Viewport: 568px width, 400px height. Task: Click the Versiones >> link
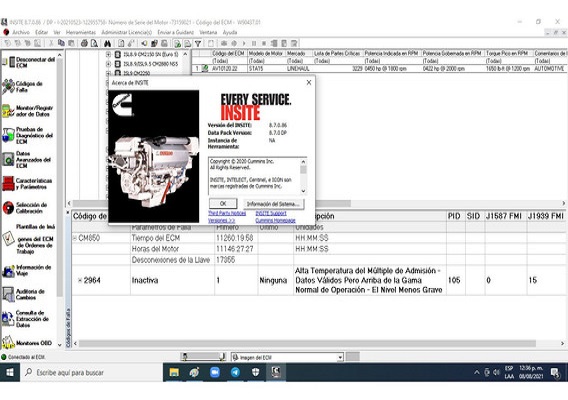click(221, 220)
